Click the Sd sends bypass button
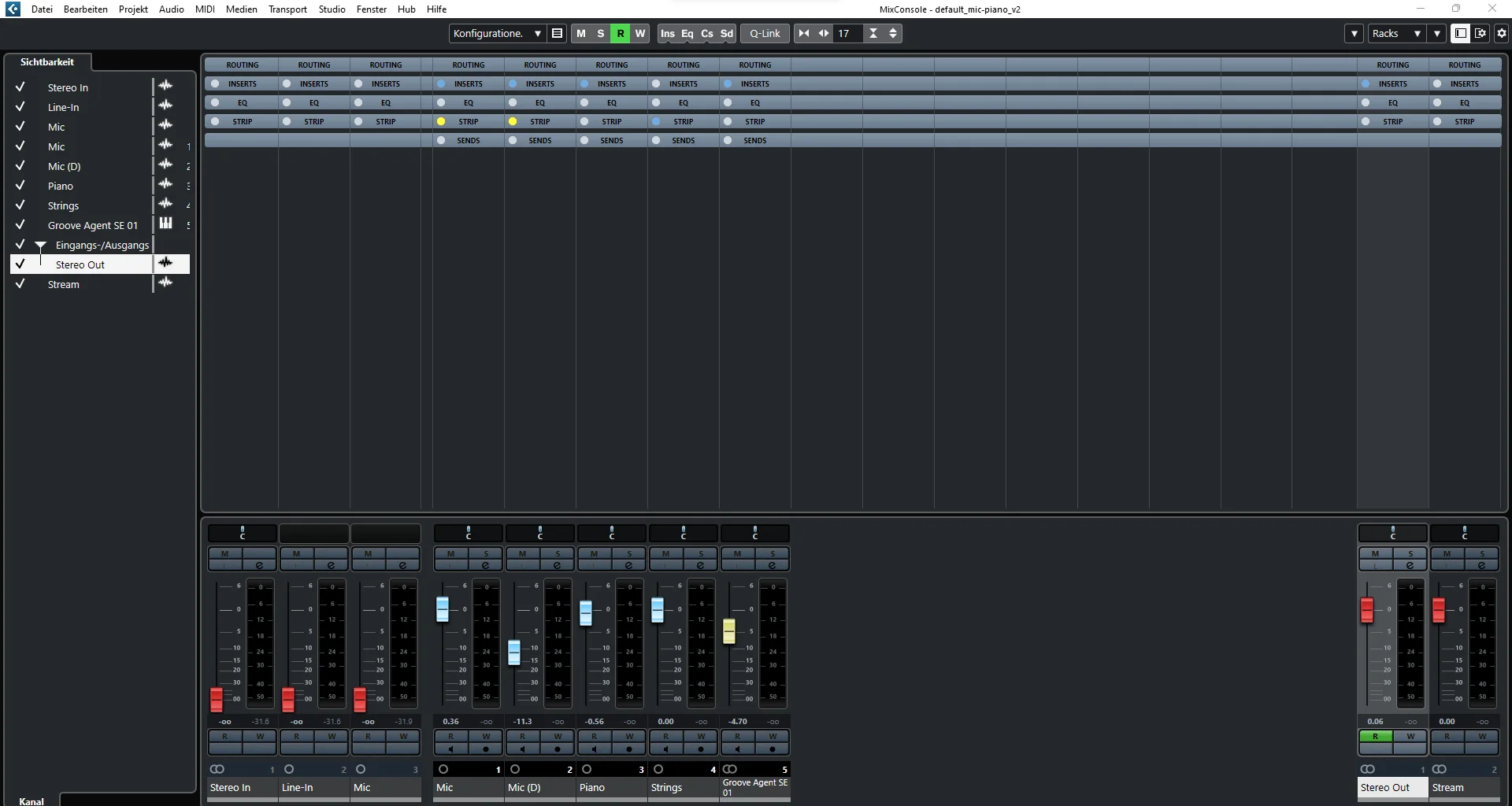This screenshot has height=806, width=1512. 727,33
